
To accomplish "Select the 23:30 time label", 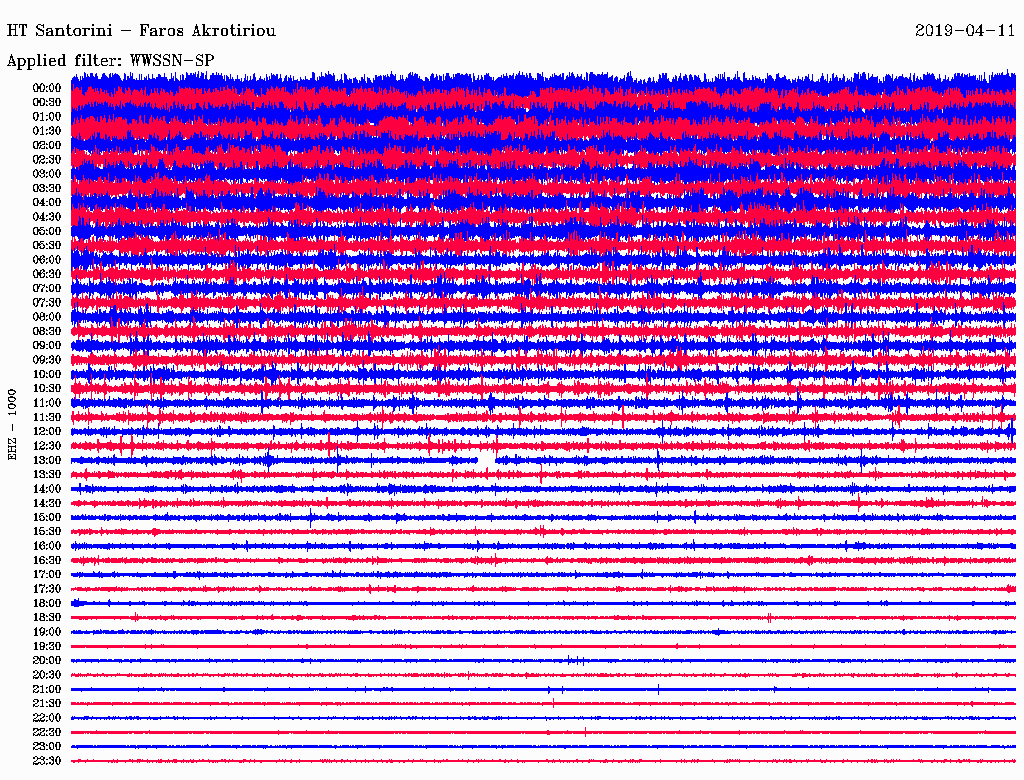I will tap(47, 762).
